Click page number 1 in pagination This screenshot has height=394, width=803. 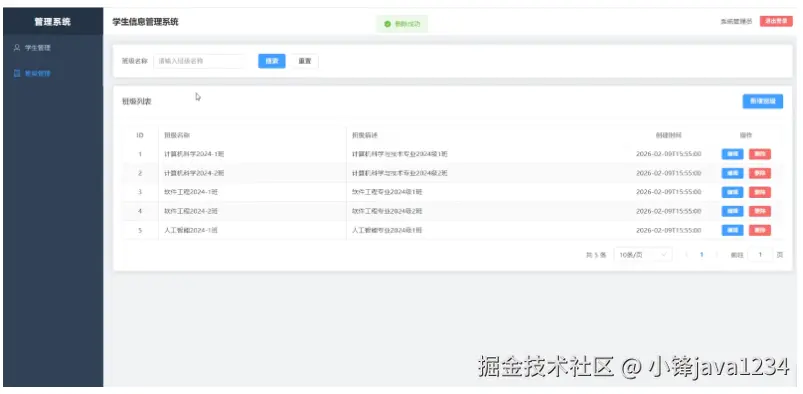[x=702, y=255]
